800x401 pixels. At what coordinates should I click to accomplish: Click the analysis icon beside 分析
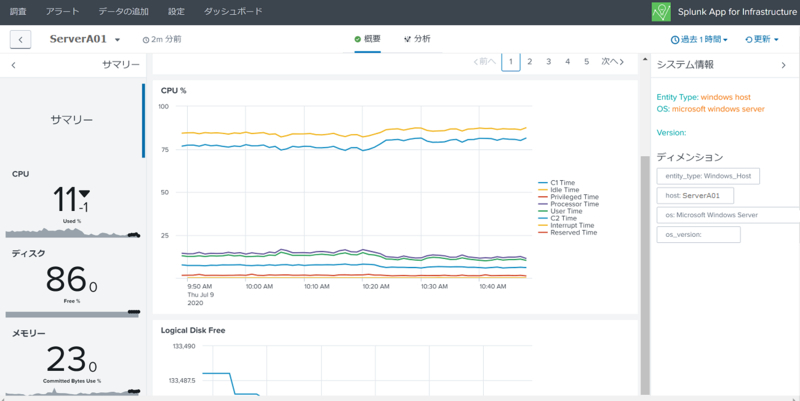pos(407,39)
